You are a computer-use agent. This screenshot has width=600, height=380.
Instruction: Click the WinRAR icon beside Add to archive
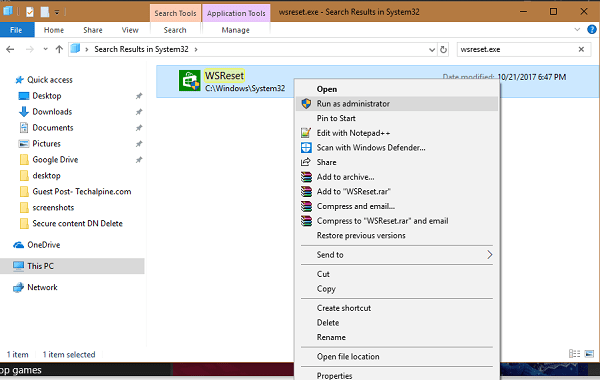(306, 177)
